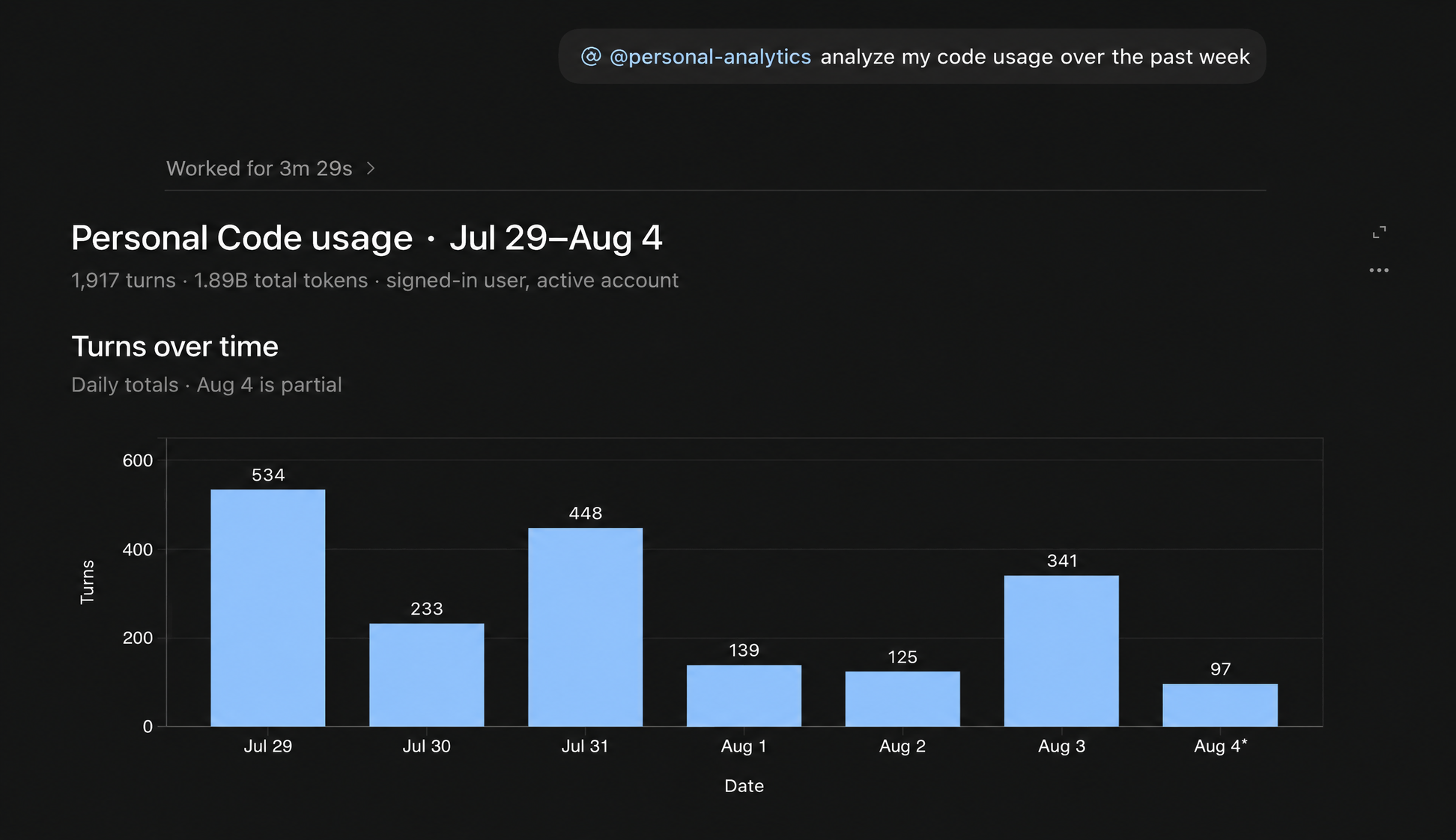
Task: Open the three-dot more options menu
Action: click(1379, 270)
